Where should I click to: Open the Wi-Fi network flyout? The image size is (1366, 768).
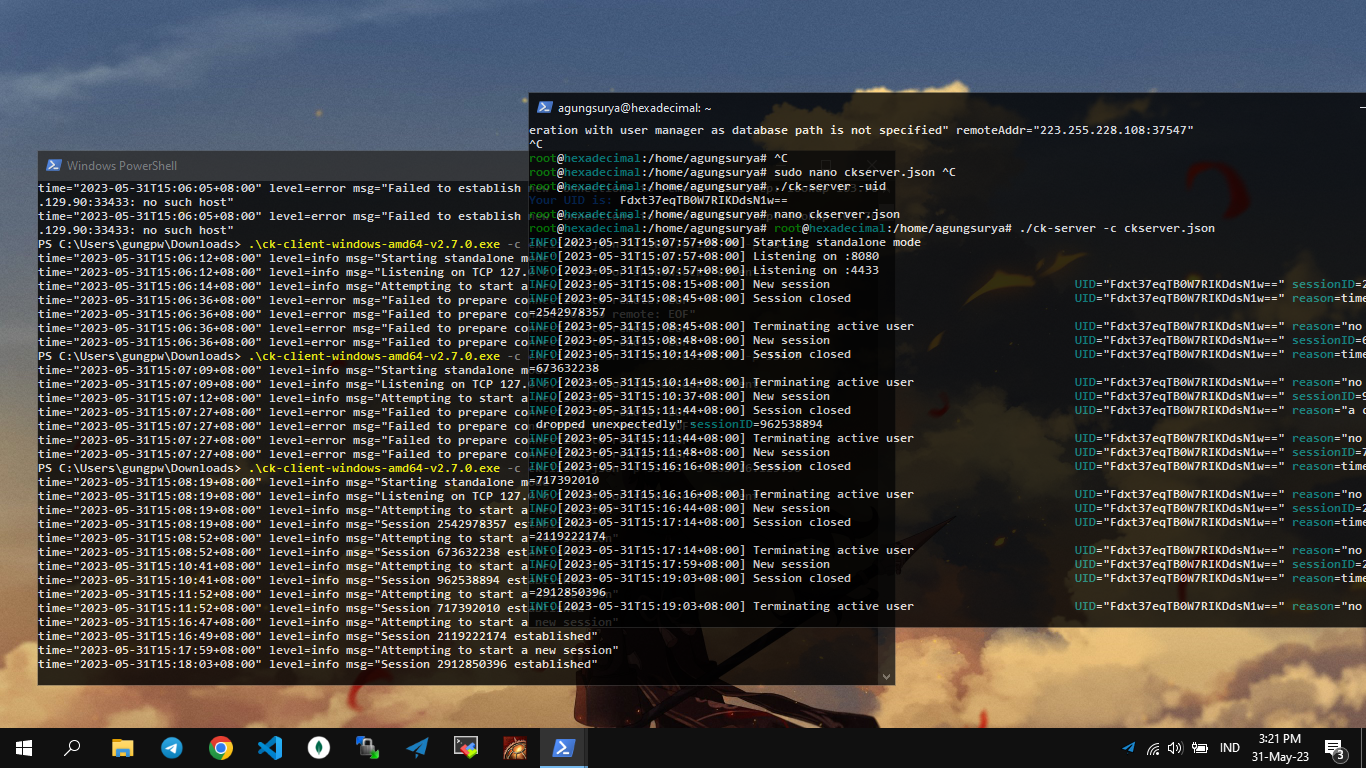1152,748
